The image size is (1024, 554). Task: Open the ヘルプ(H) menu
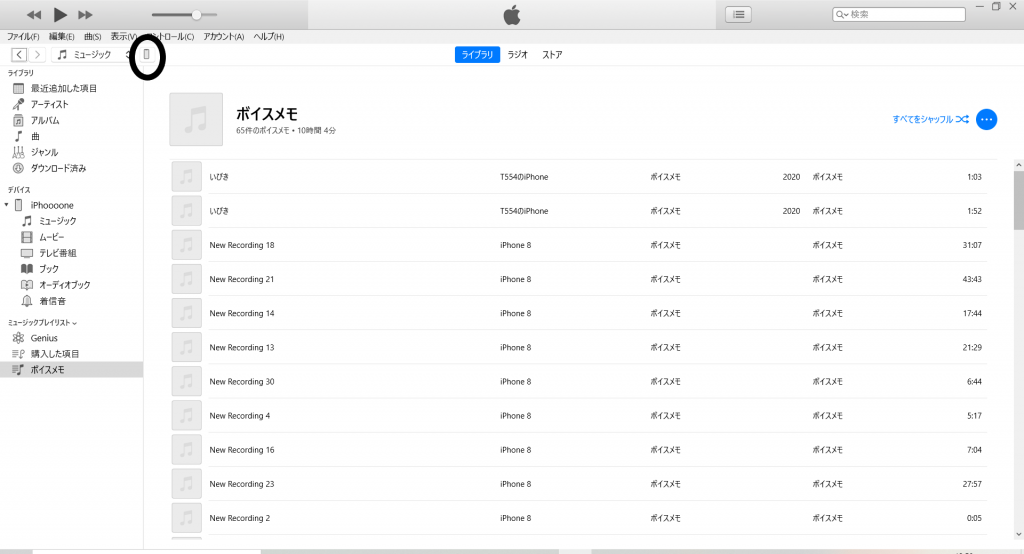pyautogui.click(x=268, y=37)
